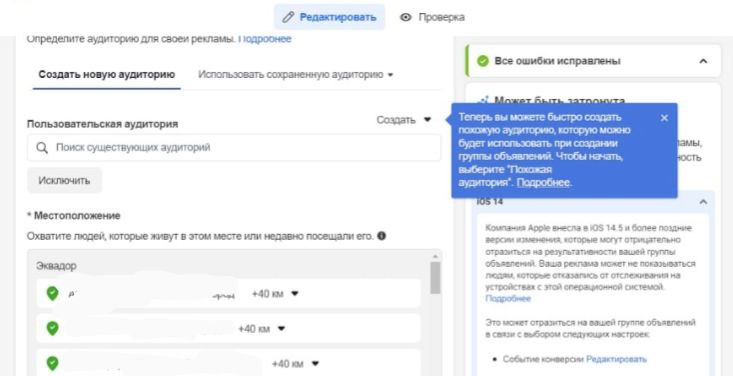Click the eye icon beside Проверка
The image size is (733, 376).
[405, 17]
